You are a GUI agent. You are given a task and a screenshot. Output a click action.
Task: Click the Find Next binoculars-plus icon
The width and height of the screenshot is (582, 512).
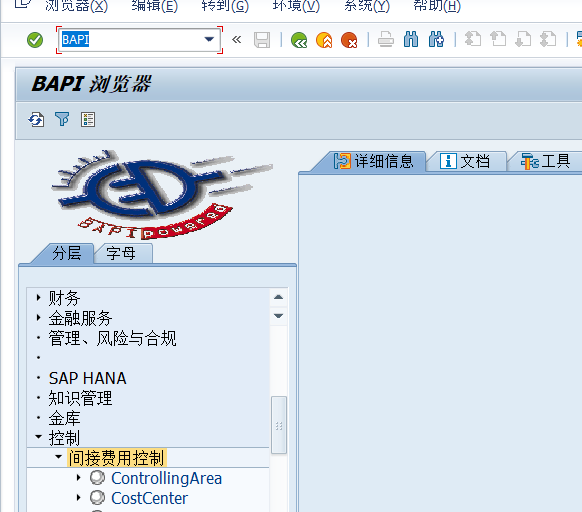[436, 39]
